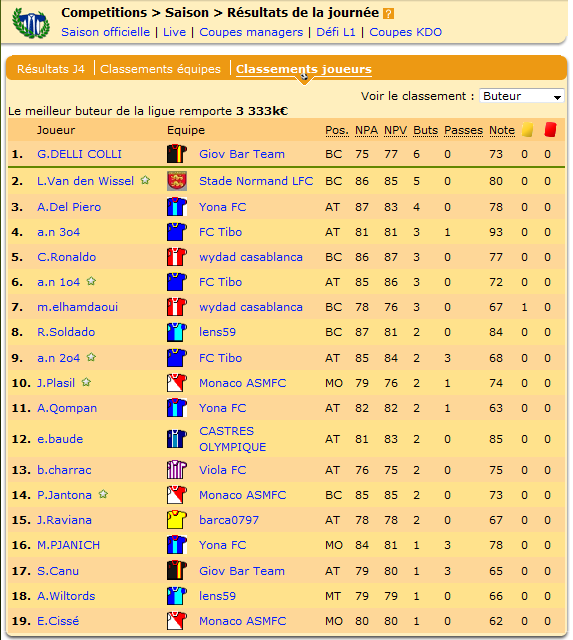
Task: Switch to Classements équipes tab
Action: (x=160, y=69)
